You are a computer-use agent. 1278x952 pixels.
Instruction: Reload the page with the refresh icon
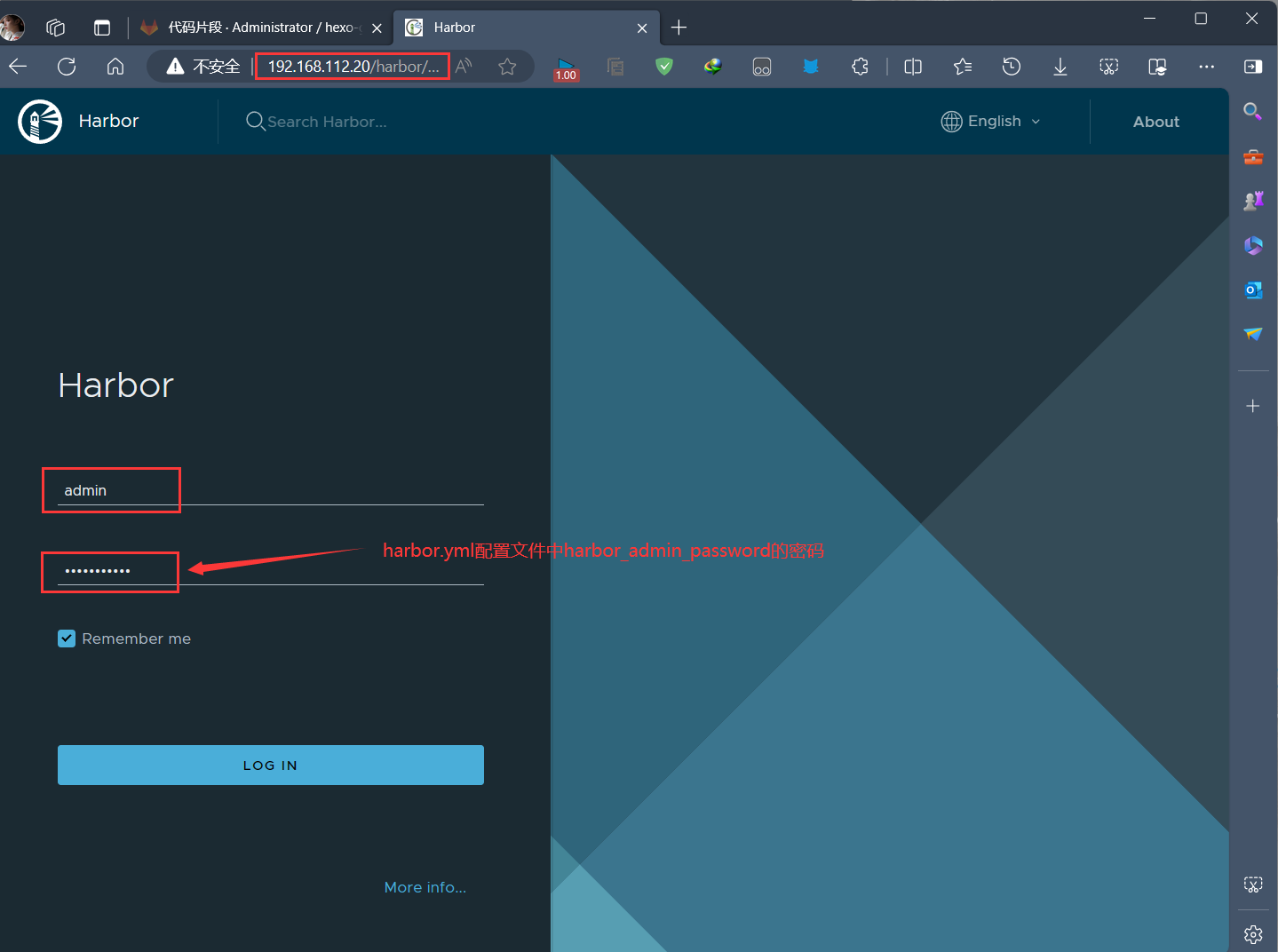coord(67,67)
